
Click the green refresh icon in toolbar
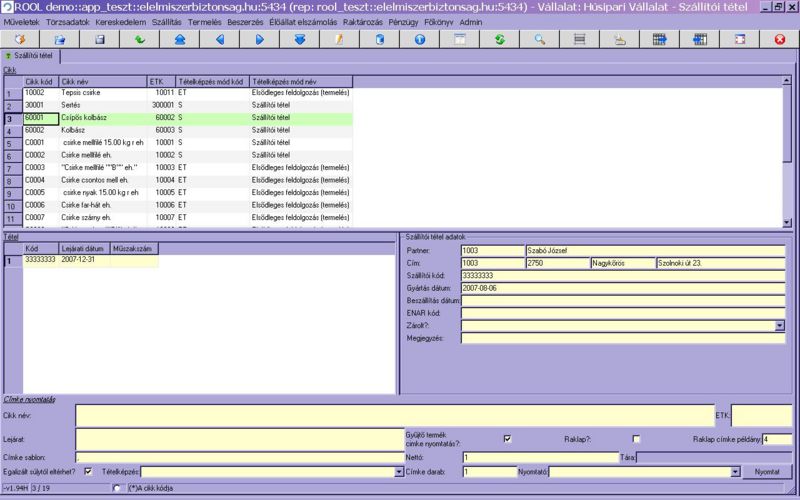(499, 39)
